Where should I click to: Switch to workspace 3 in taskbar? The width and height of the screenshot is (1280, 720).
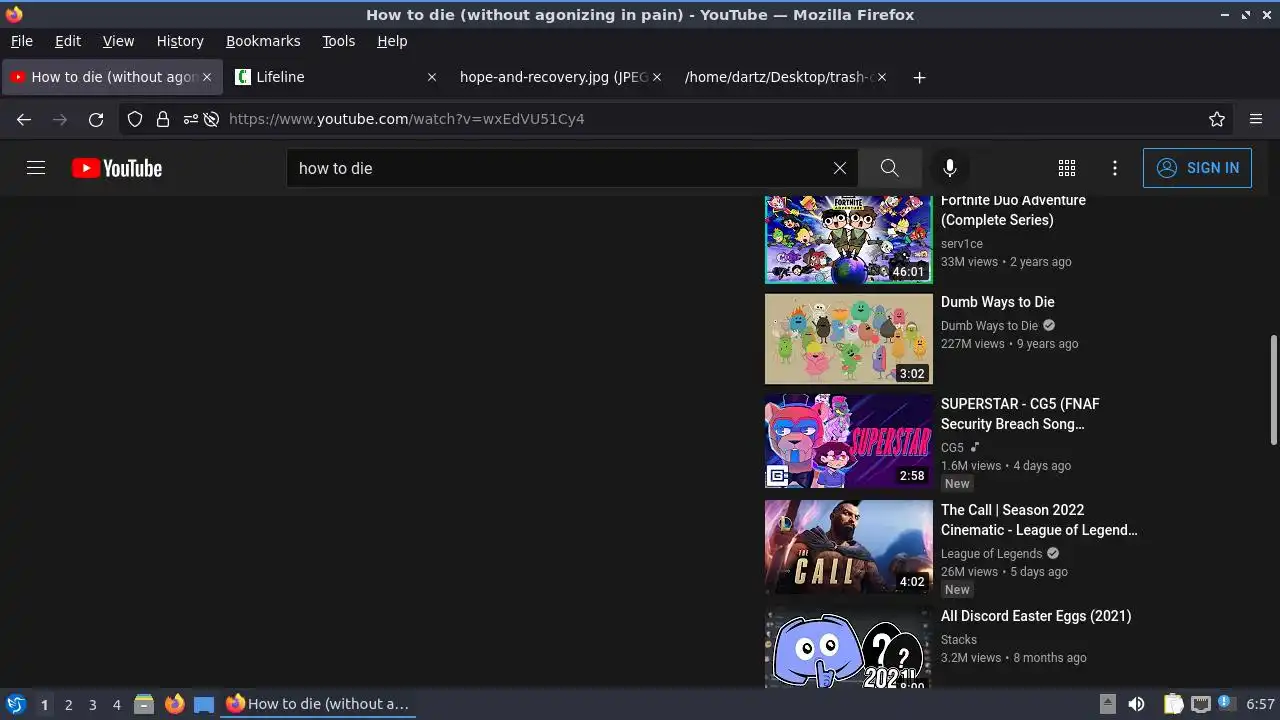pyautogui.click(x=92, y=704)
